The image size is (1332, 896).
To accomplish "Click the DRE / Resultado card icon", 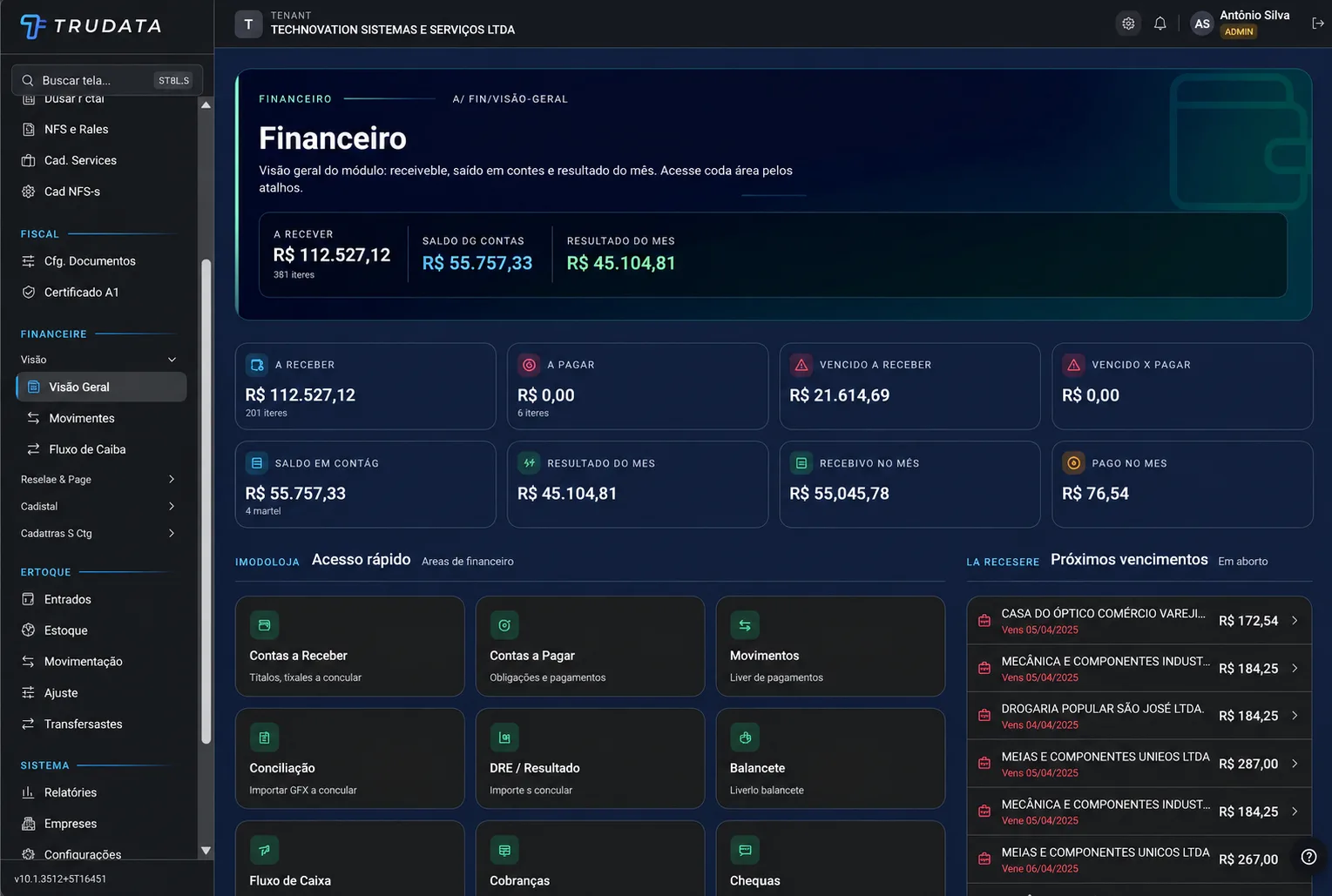I will 504,738.
